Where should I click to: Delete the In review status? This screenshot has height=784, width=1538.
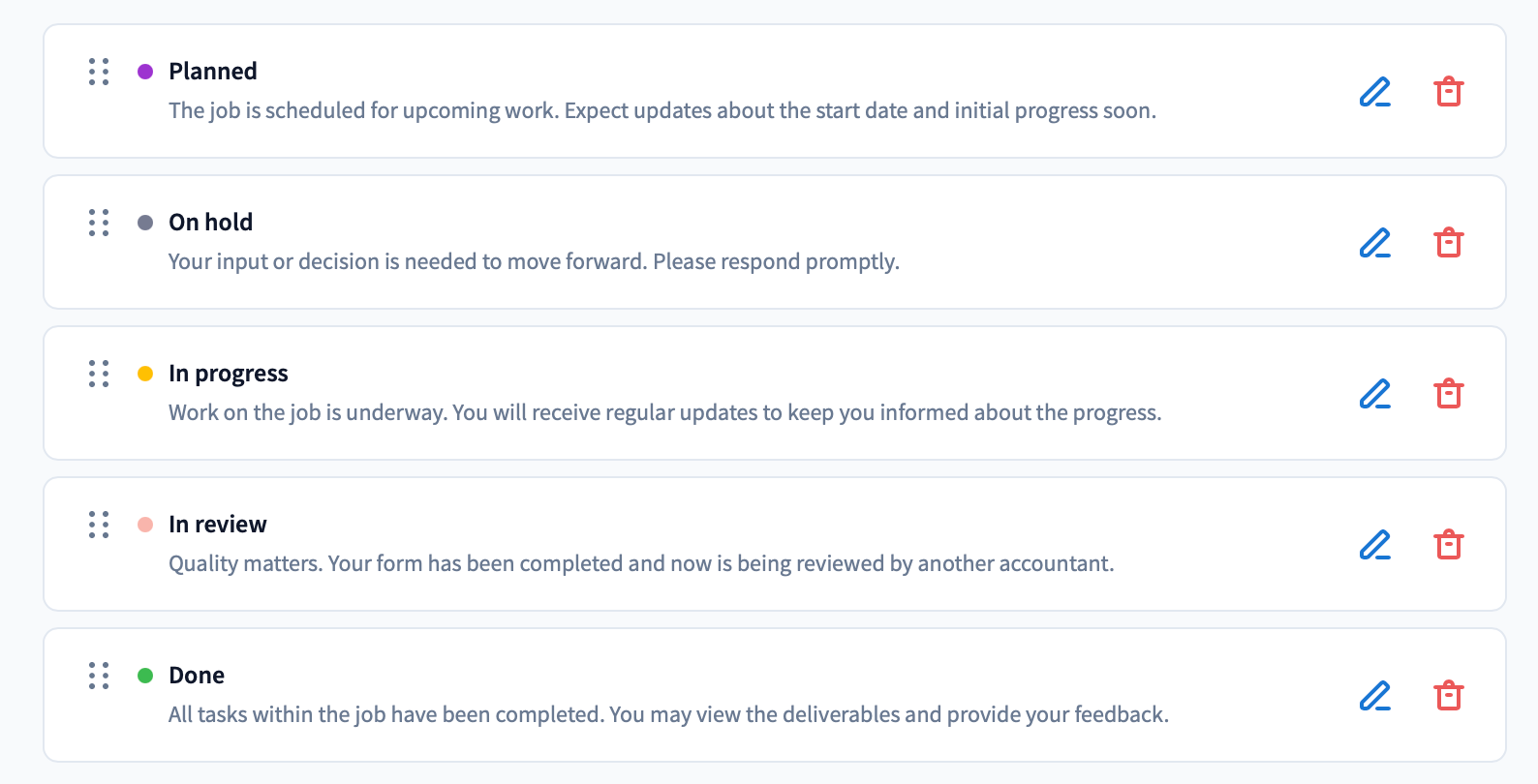(x=1448, y=545)
